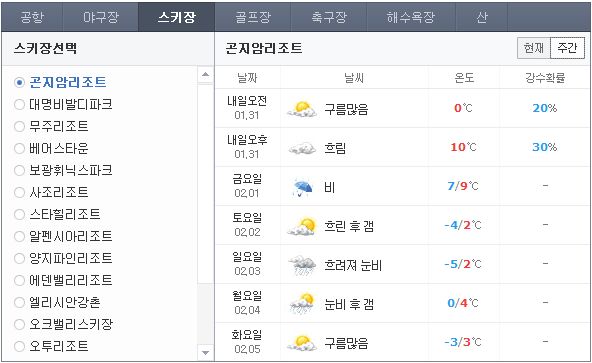The width and height of the screenshot is (592, 363).
Task: Click the resort list scroll-up arrow
Action: 205,74
